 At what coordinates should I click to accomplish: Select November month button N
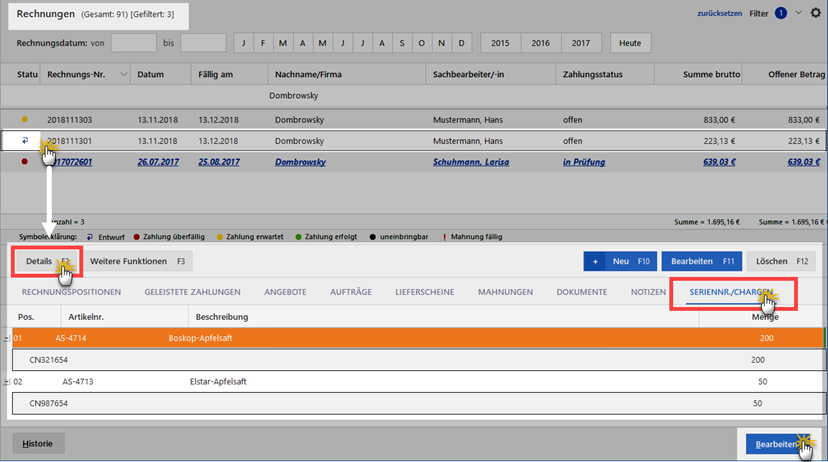(441, 43)
